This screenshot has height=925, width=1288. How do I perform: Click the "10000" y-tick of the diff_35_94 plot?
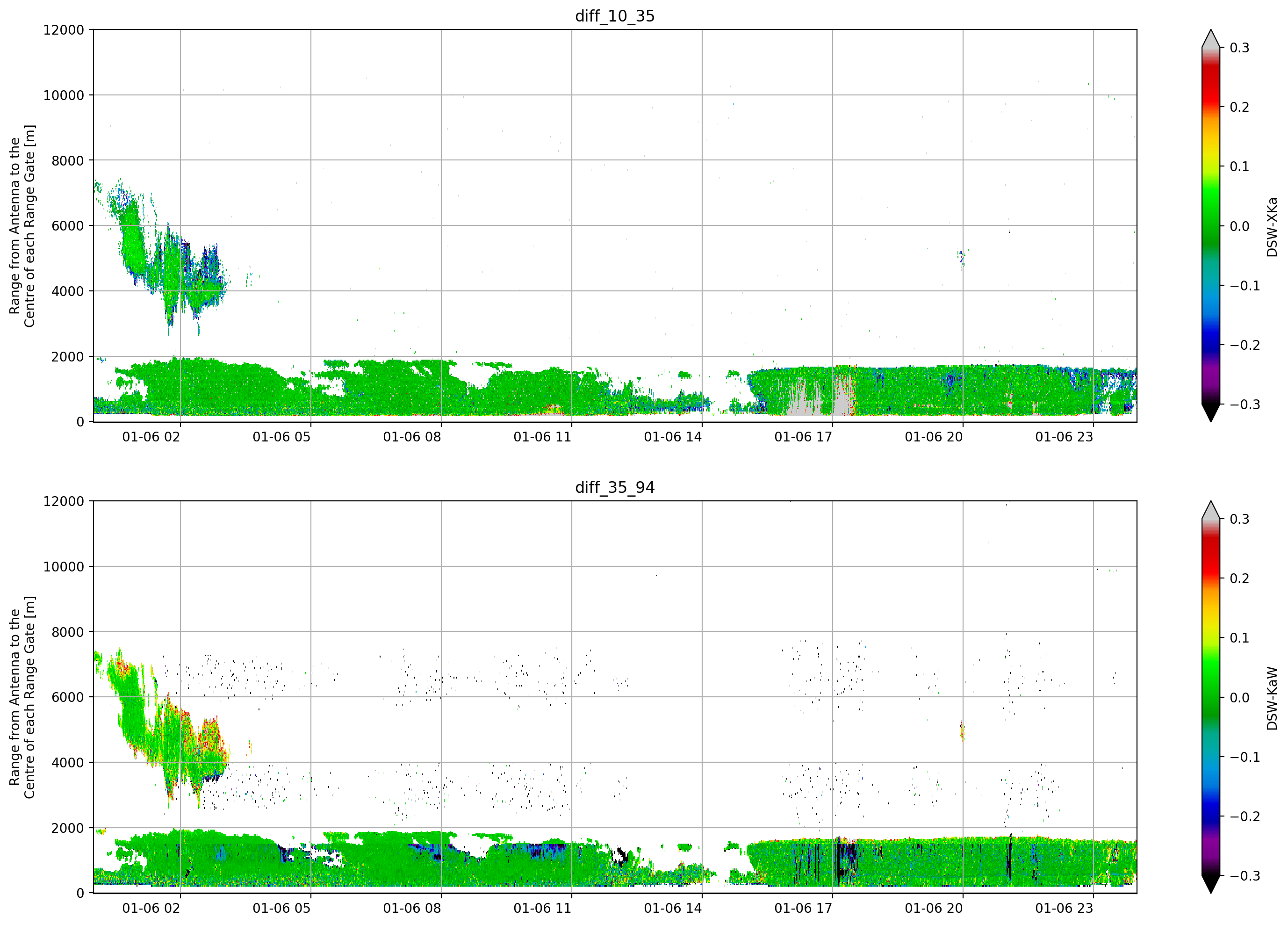pyautogui.click(x=64, y=567)
